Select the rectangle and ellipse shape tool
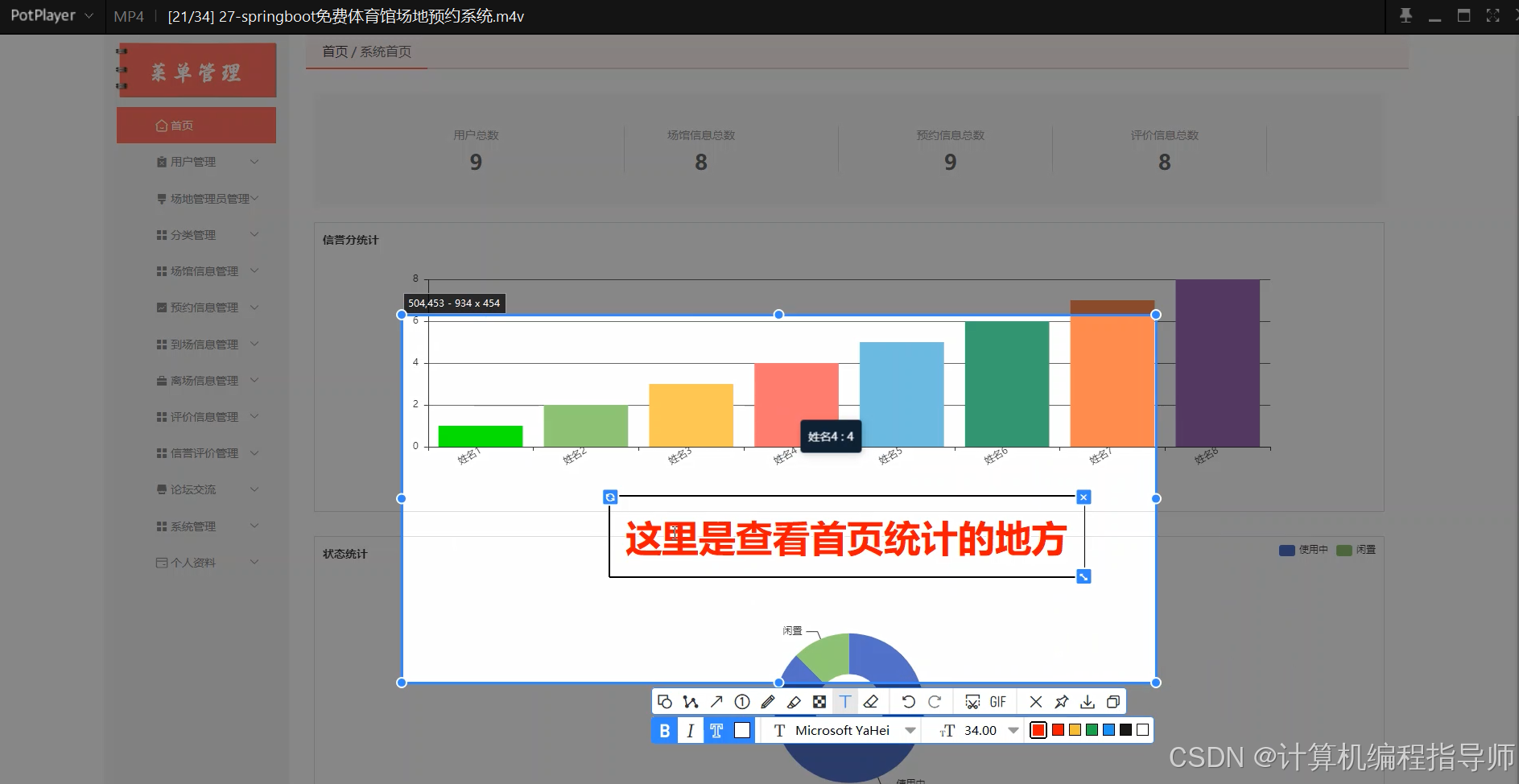Screen dimensions: 1519x784 [665, 702]
